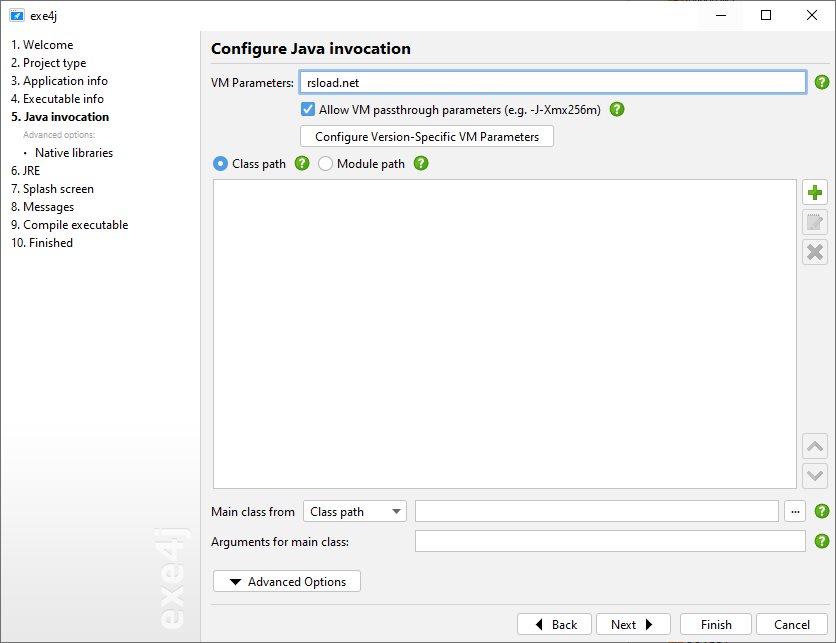Click the green plus add class path entry icon

[x=815, y=193]
